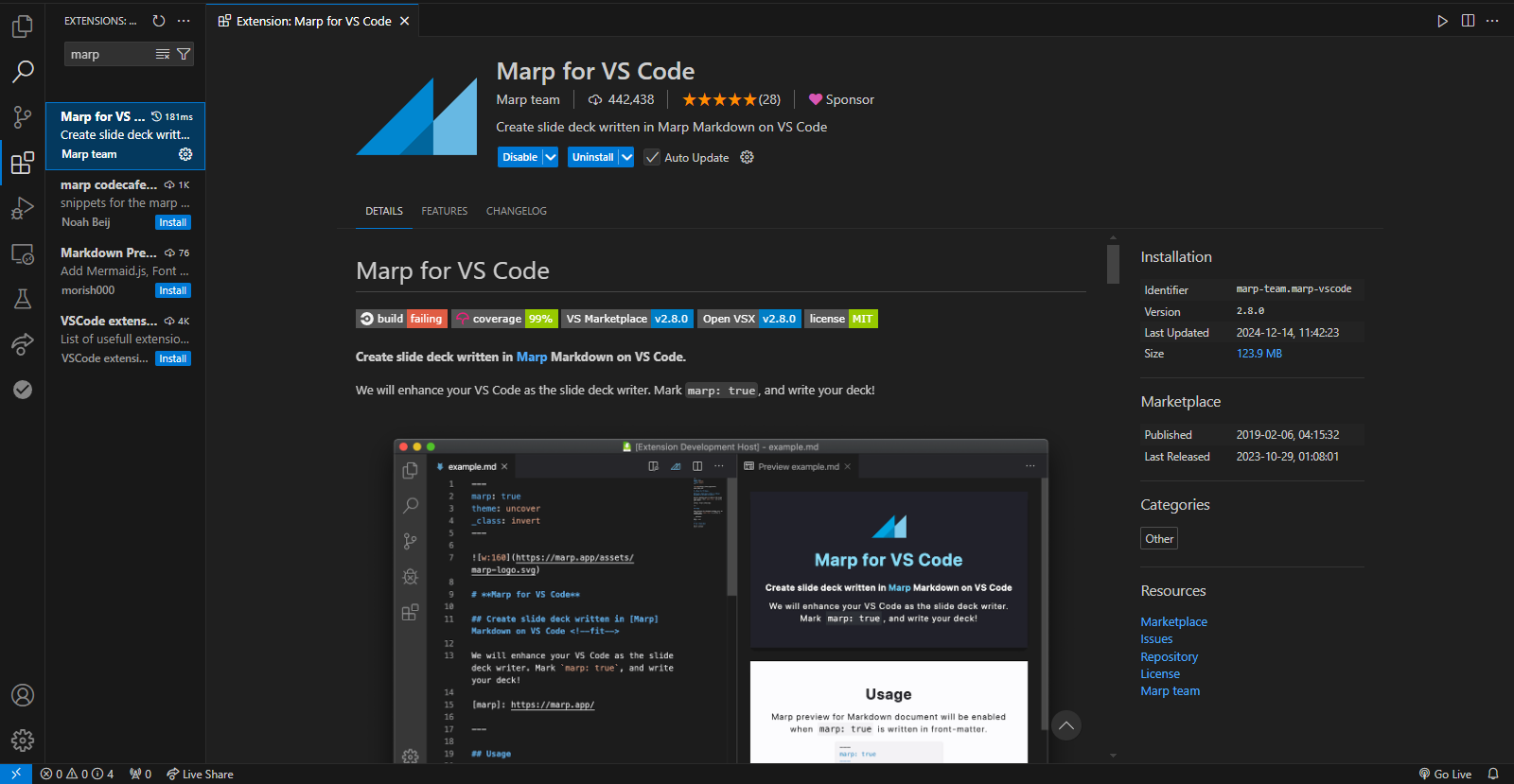1514x784 pixels.
Task: Install the VSCode extensions pack
Action: pos(173,358)
